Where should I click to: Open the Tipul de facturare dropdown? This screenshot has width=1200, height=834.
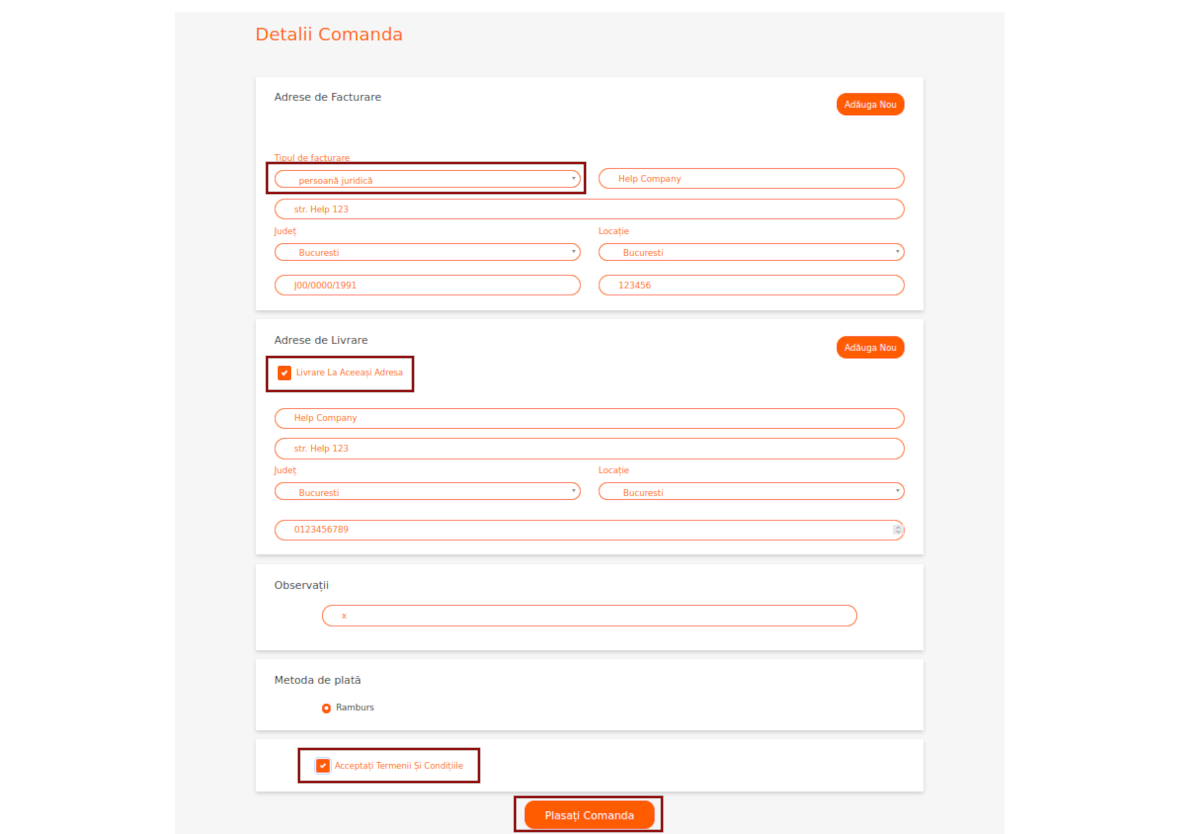click(427, 179)
